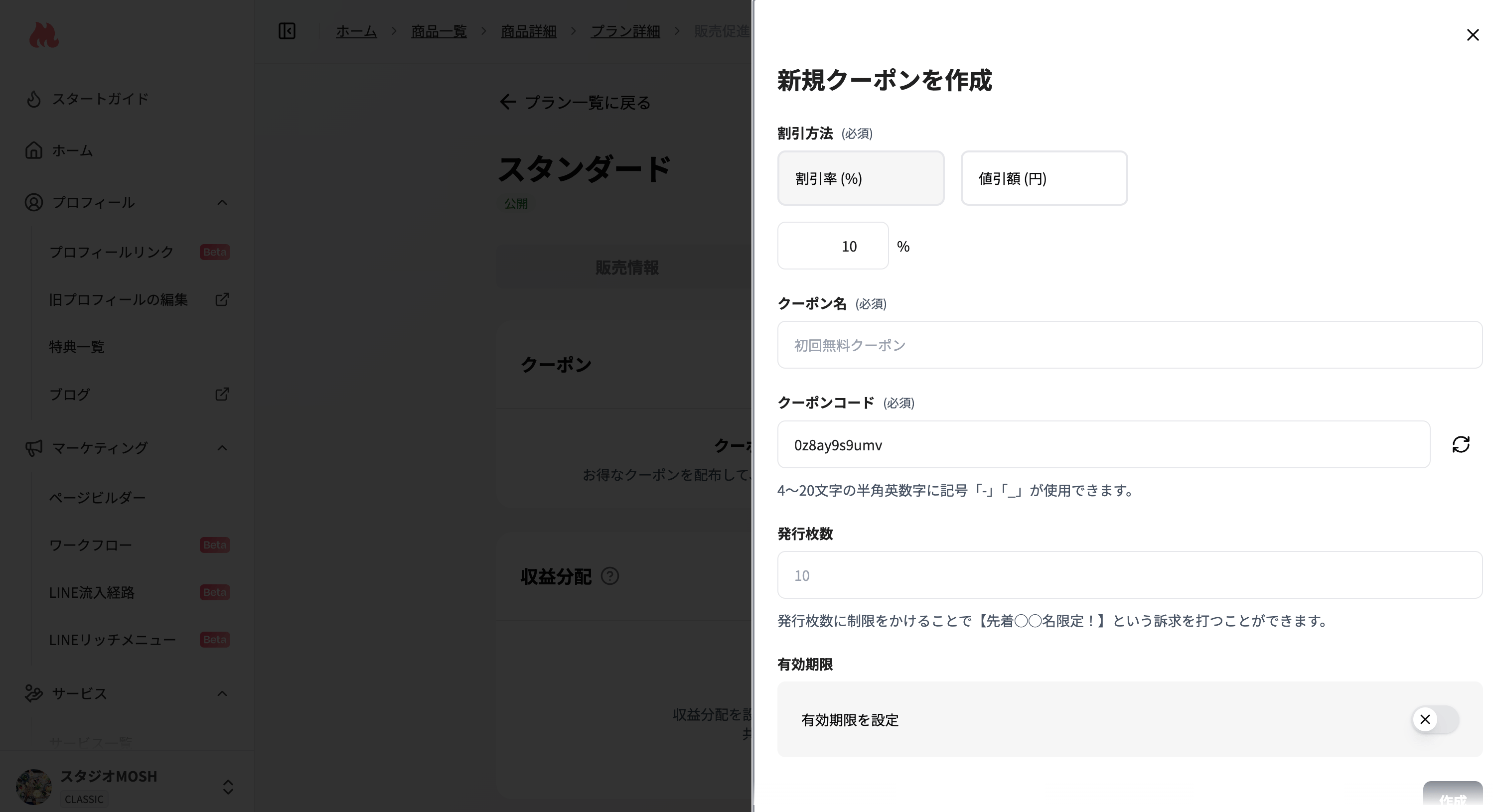Collapse the マーケティング section chevron

pos(222,448)
